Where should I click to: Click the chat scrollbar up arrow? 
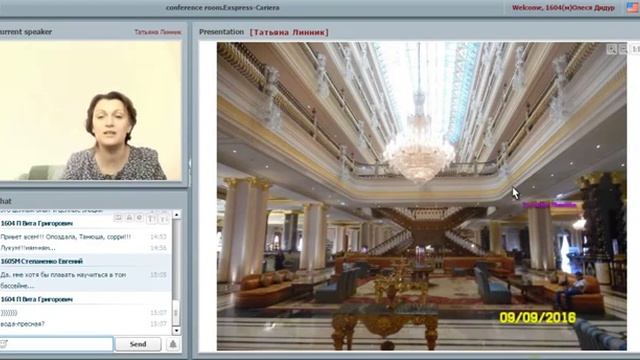point(176,214)
